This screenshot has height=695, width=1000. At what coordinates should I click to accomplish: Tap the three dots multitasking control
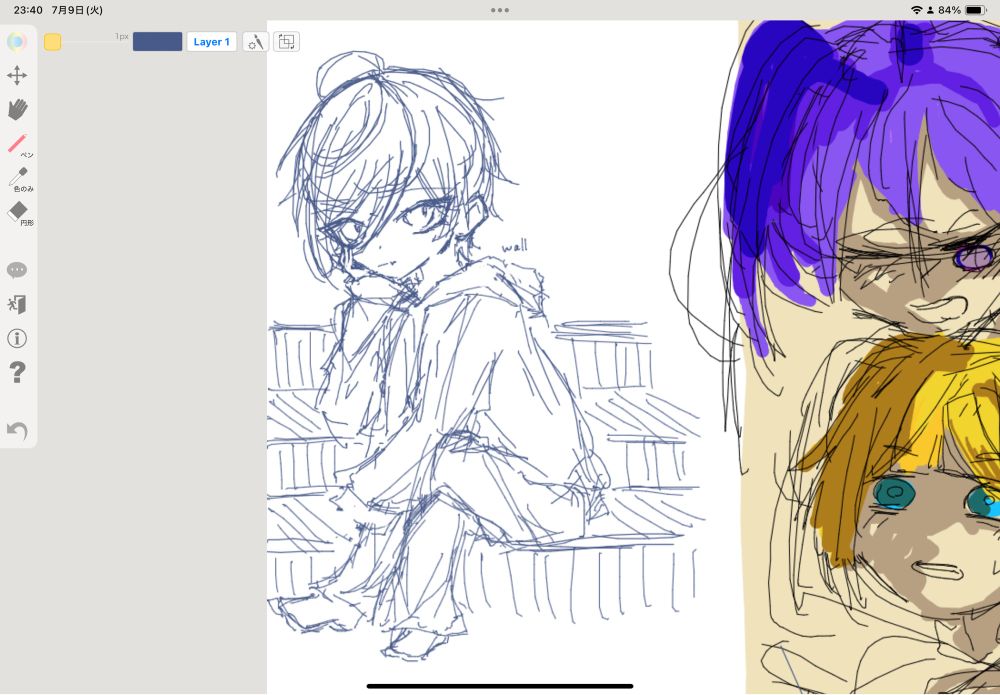click(x=500, y=10)
